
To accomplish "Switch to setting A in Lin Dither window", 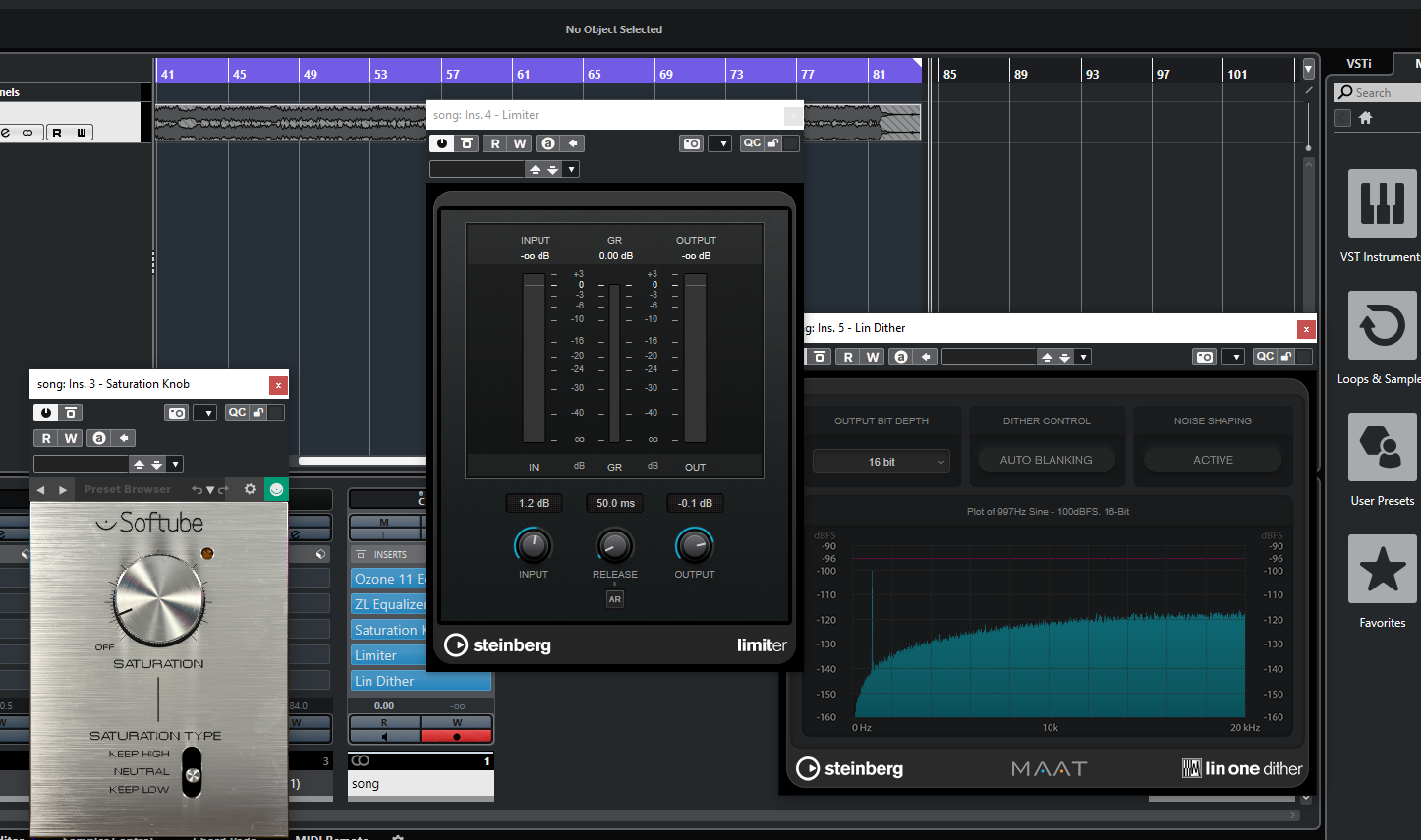I will pos(900,357).
